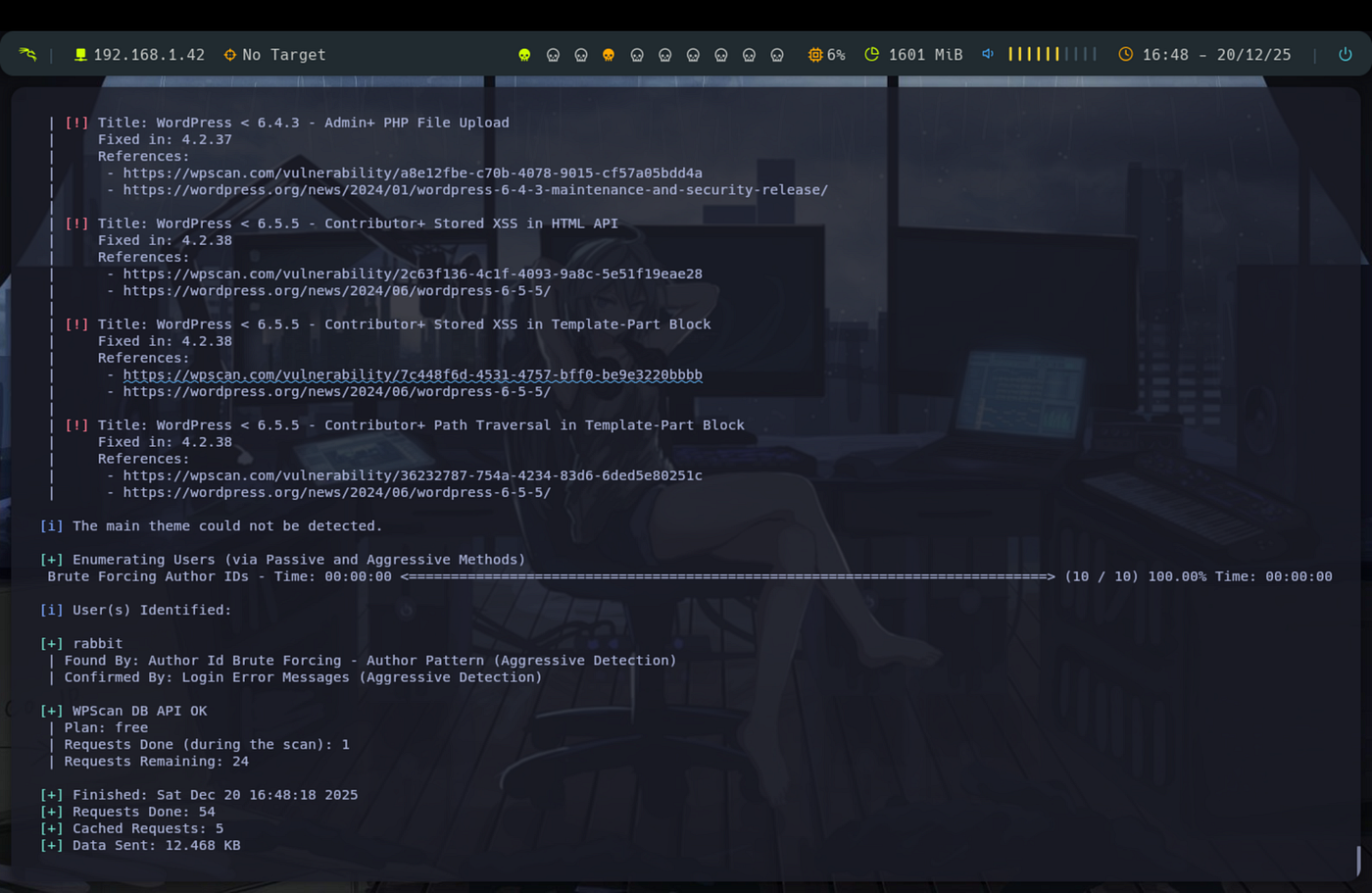
Task: Open wordpress-6-5-5 link under HTML API entry
Action: pyautogui.click(x=337, y=291)
